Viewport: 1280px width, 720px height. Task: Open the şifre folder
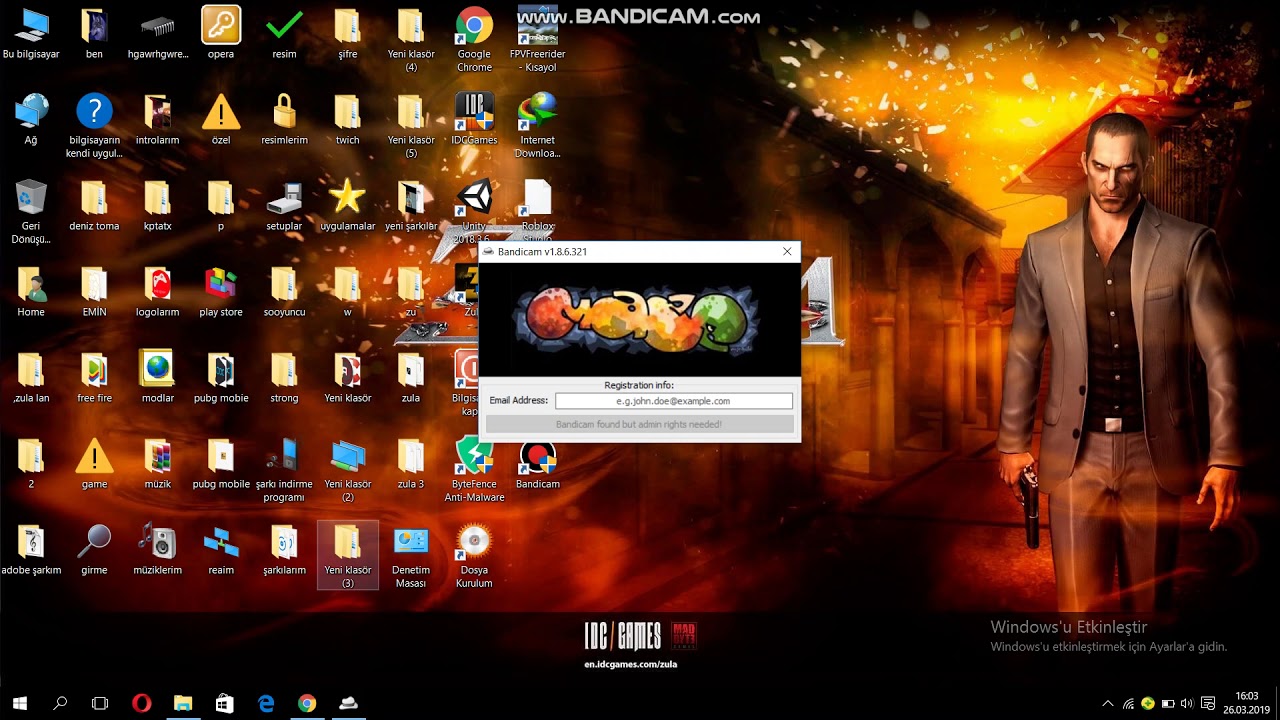tap(347, 26)
